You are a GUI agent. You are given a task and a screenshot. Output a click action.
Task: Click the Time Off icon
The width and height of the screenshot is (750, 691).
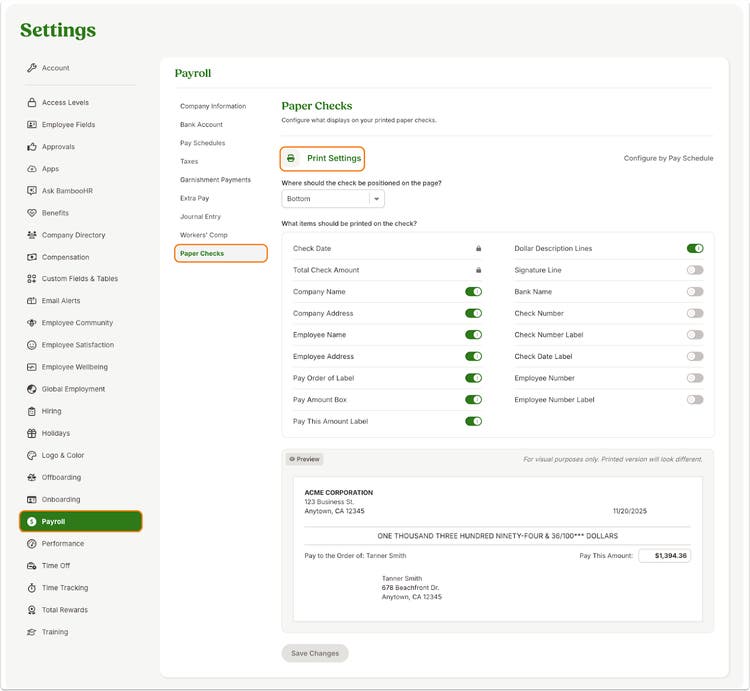(x=32, y=566)
